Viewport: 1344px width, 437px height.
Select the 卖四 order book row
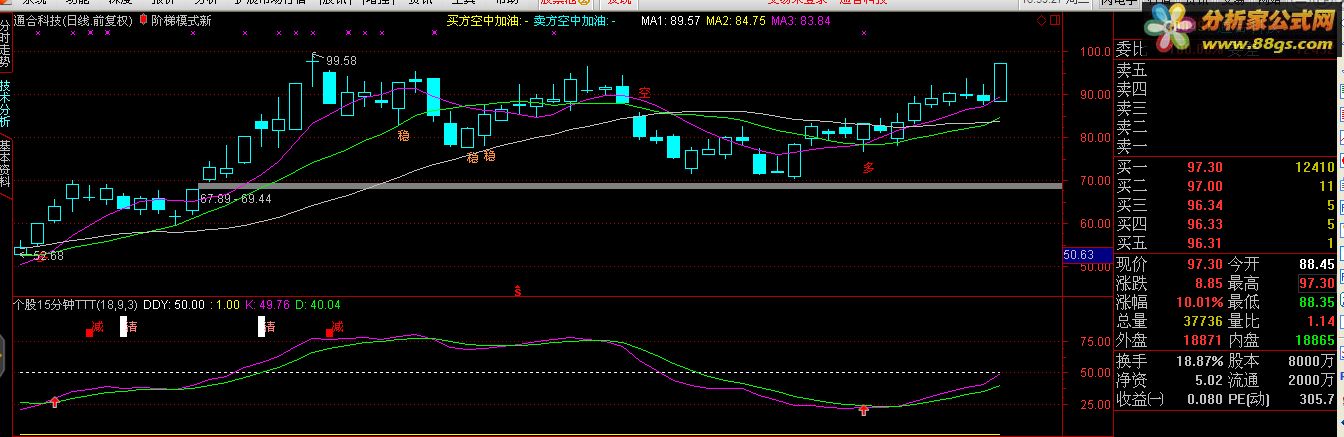tap(1228, 89)
